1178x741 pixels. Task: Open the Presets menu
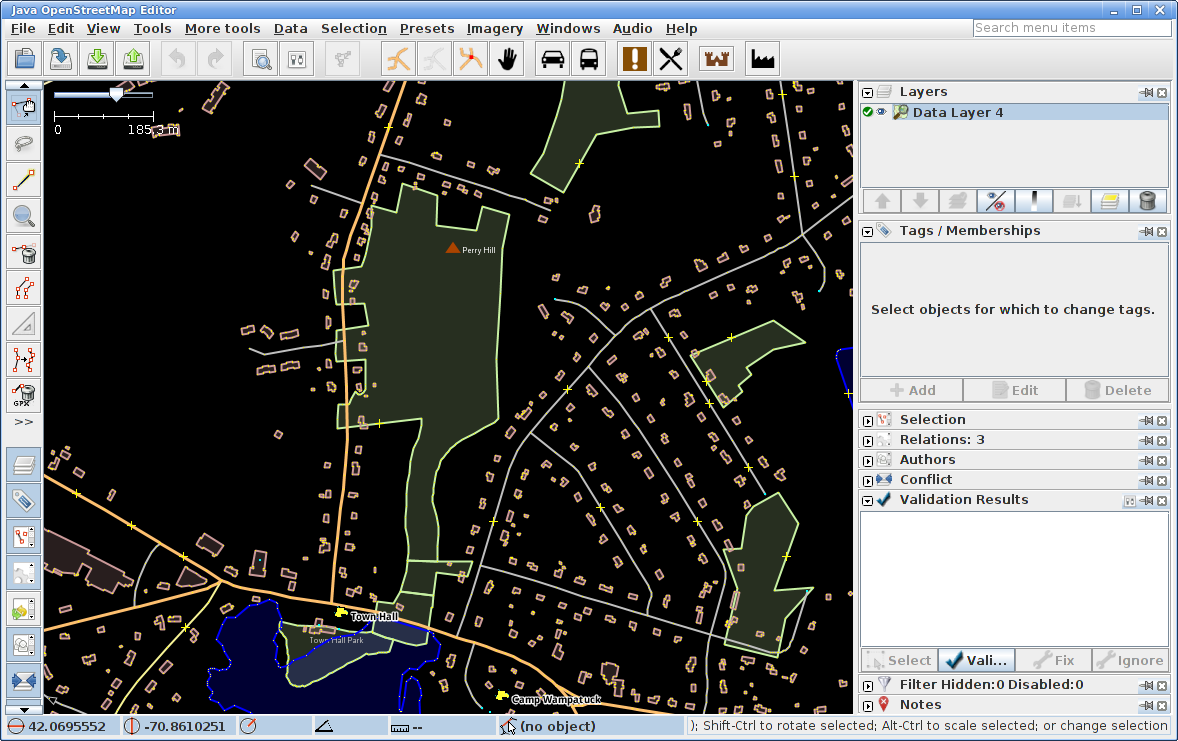coord(426,29)
